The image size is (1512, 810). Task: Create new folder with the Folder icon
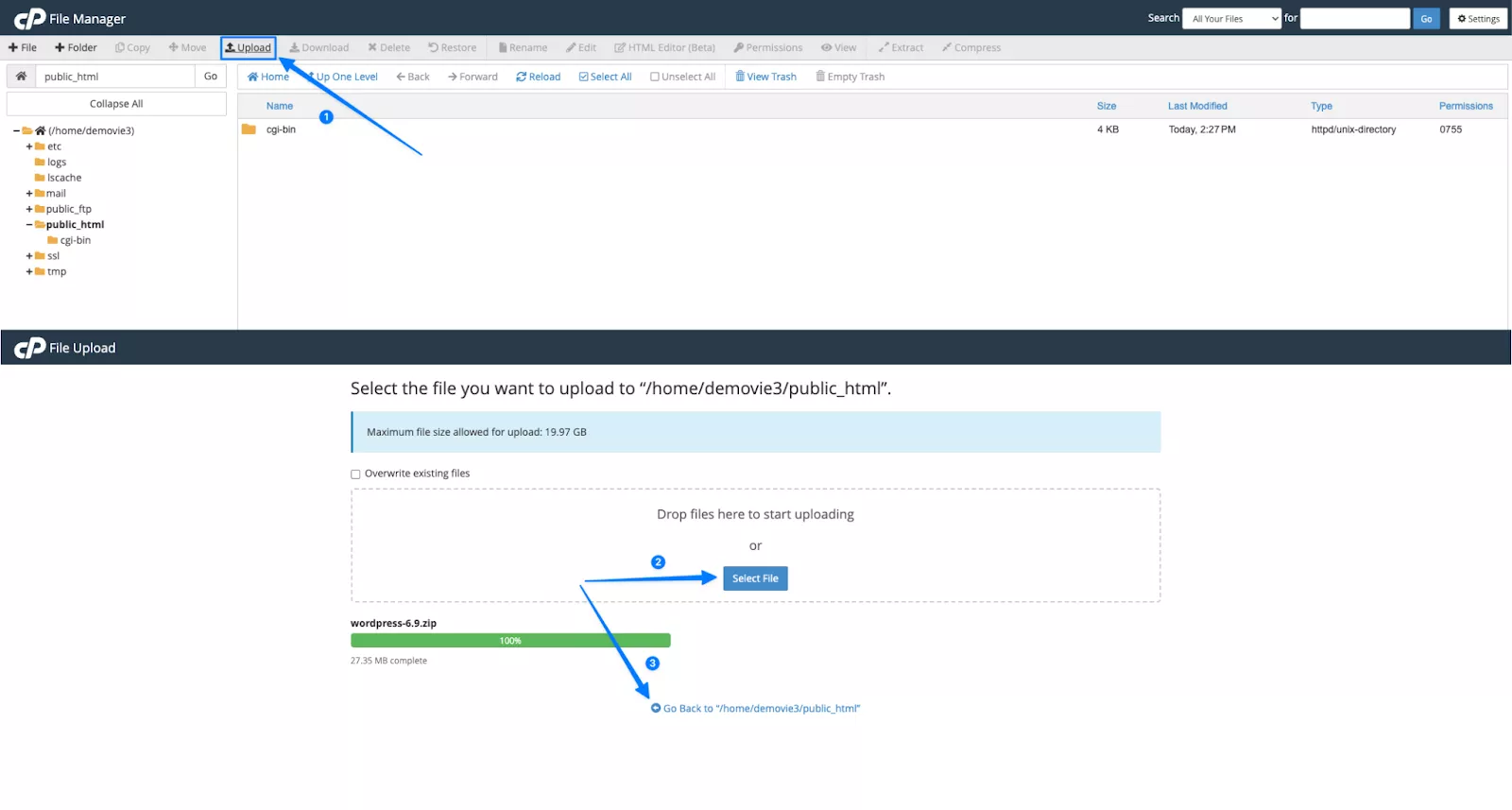[x=76, y=48]
